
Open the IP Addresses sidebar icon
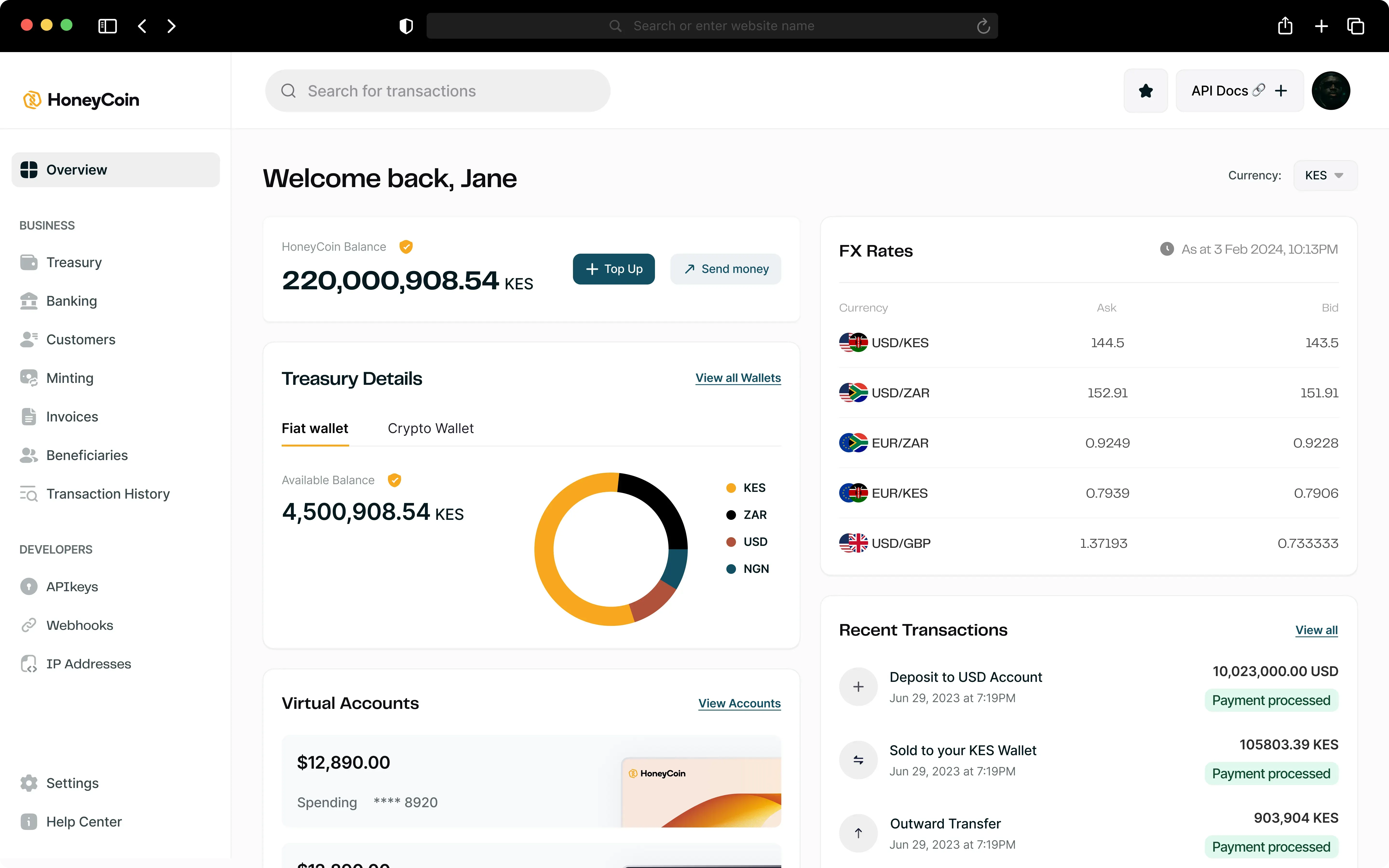point(29,664)
